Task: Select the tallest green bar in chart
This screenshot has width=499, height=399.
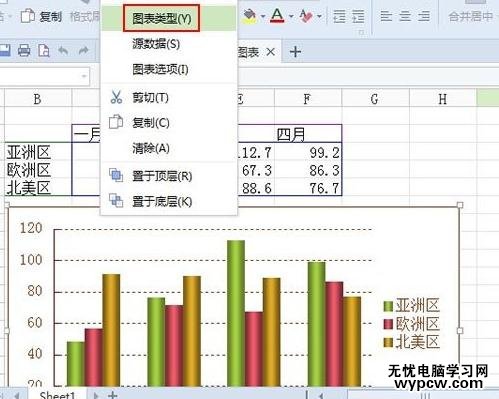Action: 236,313
